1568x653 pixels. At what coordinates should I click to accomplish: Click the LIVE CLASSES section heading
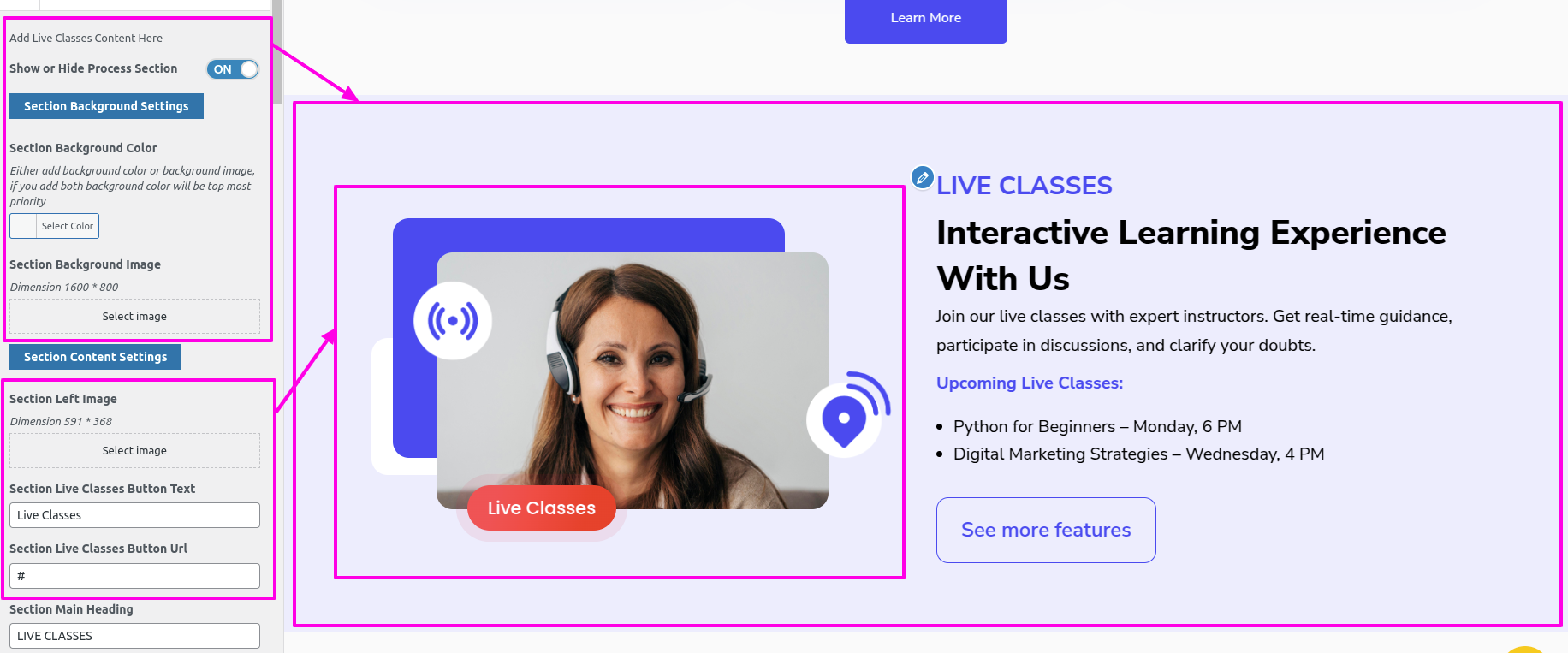click(1024, 186)
